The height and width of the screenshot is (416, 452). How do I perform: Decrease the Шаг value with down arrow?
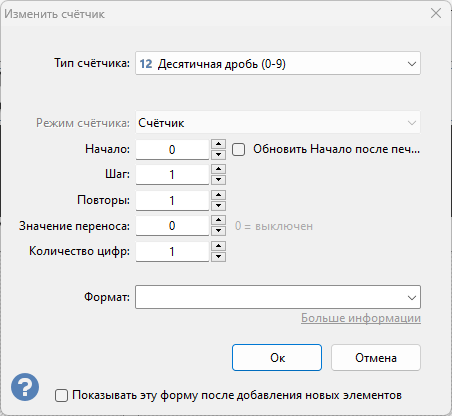point(218,180)
